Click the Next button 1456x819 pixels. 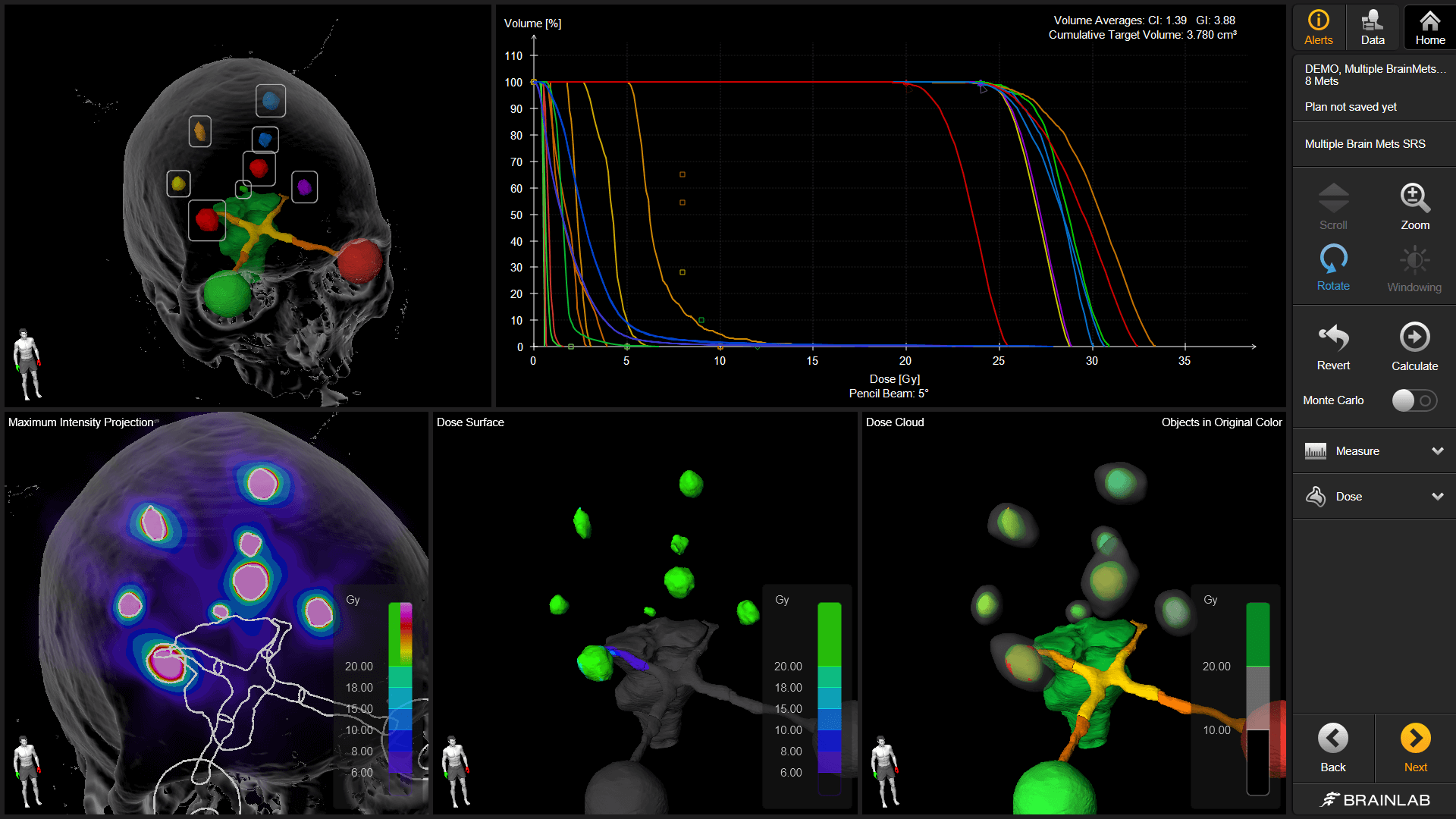pos(1415,747)
